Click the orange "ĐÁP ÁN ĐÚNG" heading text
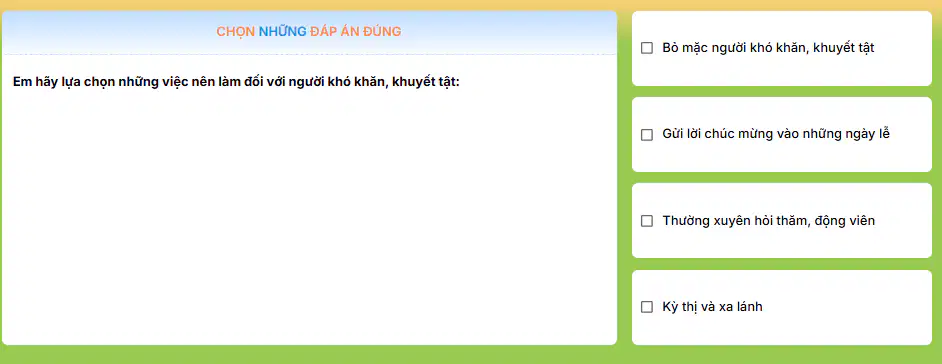Viewport: 942px width, 364px height. 356,32
